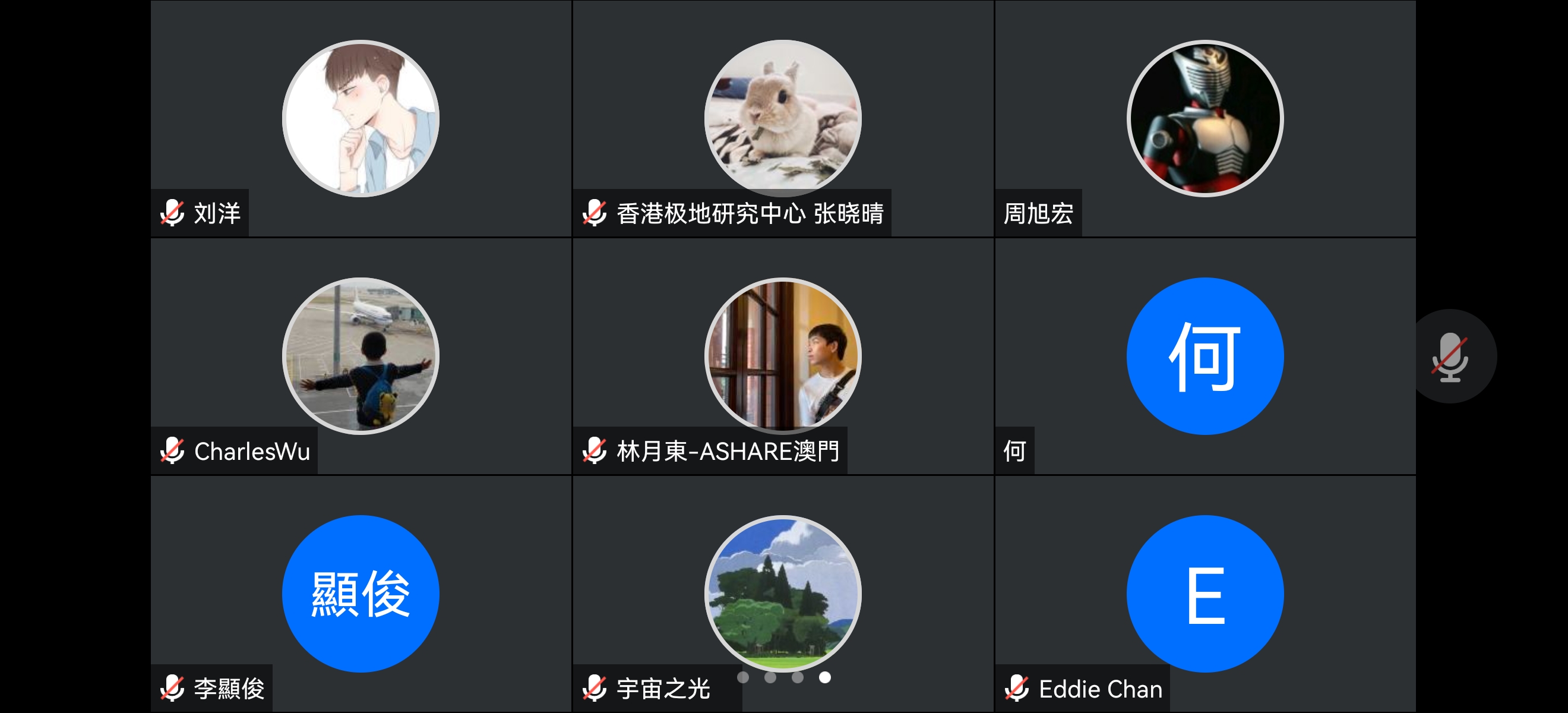Screen dimensions: 1568x713
Task: Select the blue E avatar circle
Action: point(1205,594)
